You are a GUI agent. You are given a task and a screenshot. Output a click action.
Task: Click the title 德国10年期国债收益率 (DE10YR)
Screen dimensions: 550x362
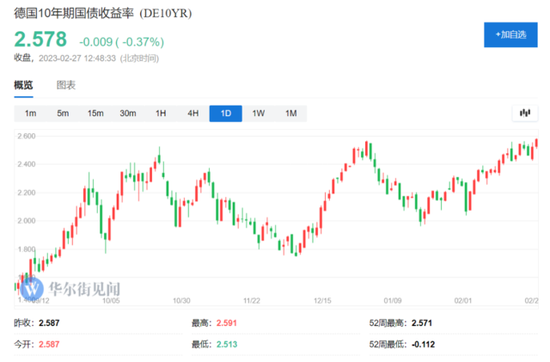click(103, 13)
